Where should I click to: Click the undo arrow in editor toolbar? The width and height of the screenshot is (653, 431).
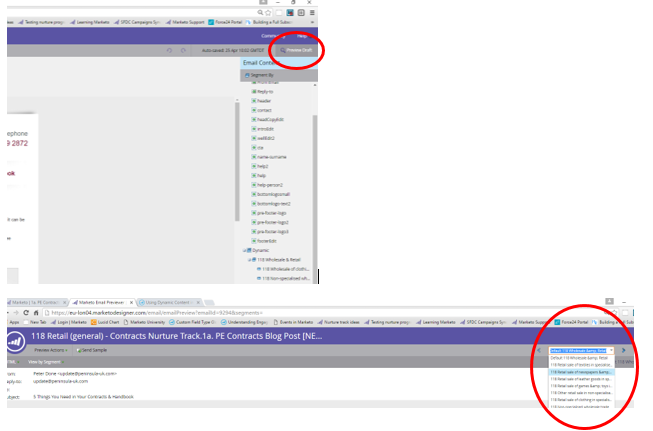169,50
